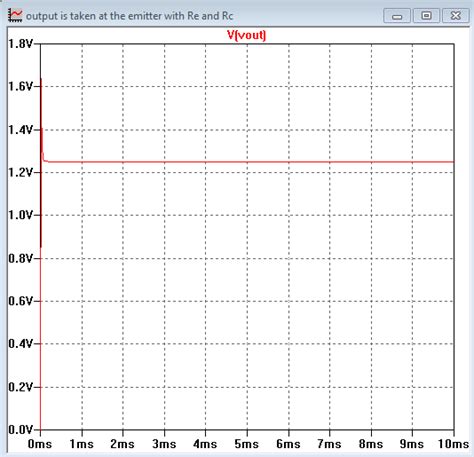Click the 0.0V vertical axis label

tap(21, 430)
